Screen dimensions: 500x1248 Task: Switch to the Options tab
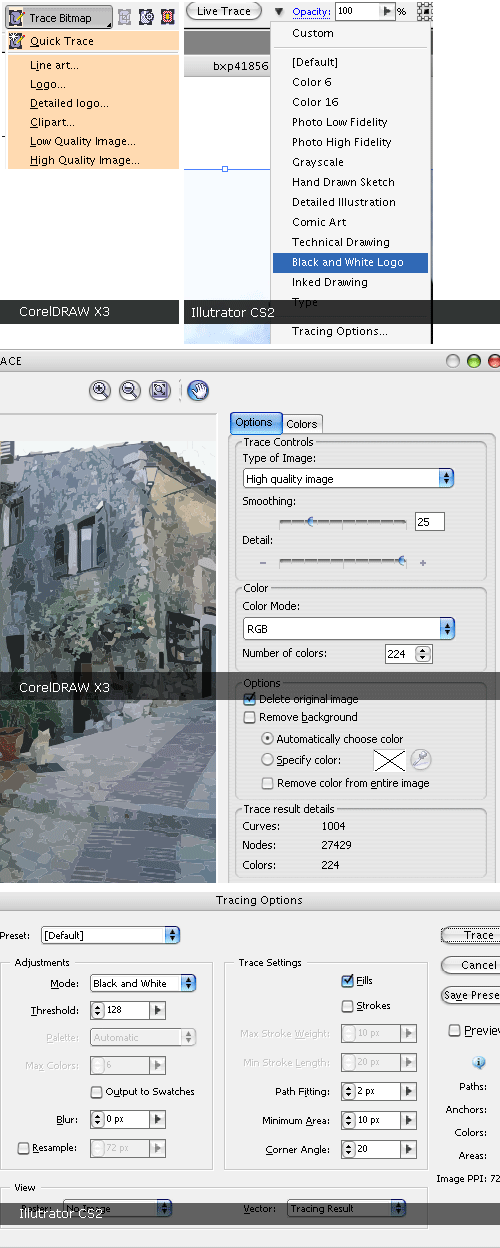[254, 422]
